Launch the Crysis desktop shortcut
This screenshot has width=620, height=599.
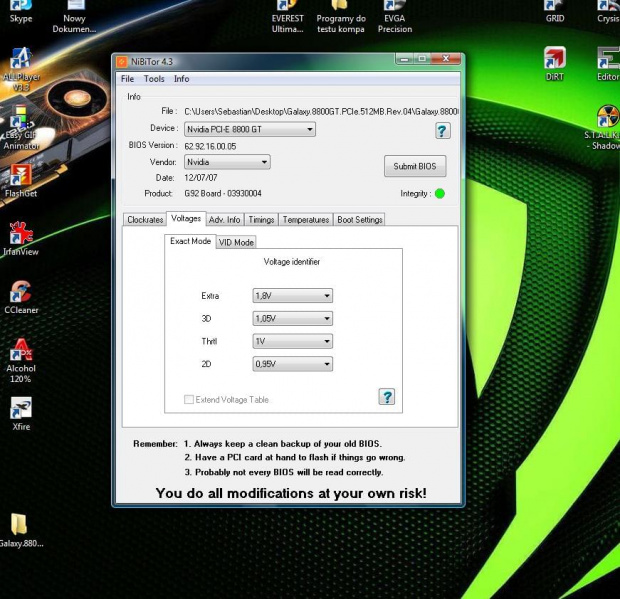[608, 11]
